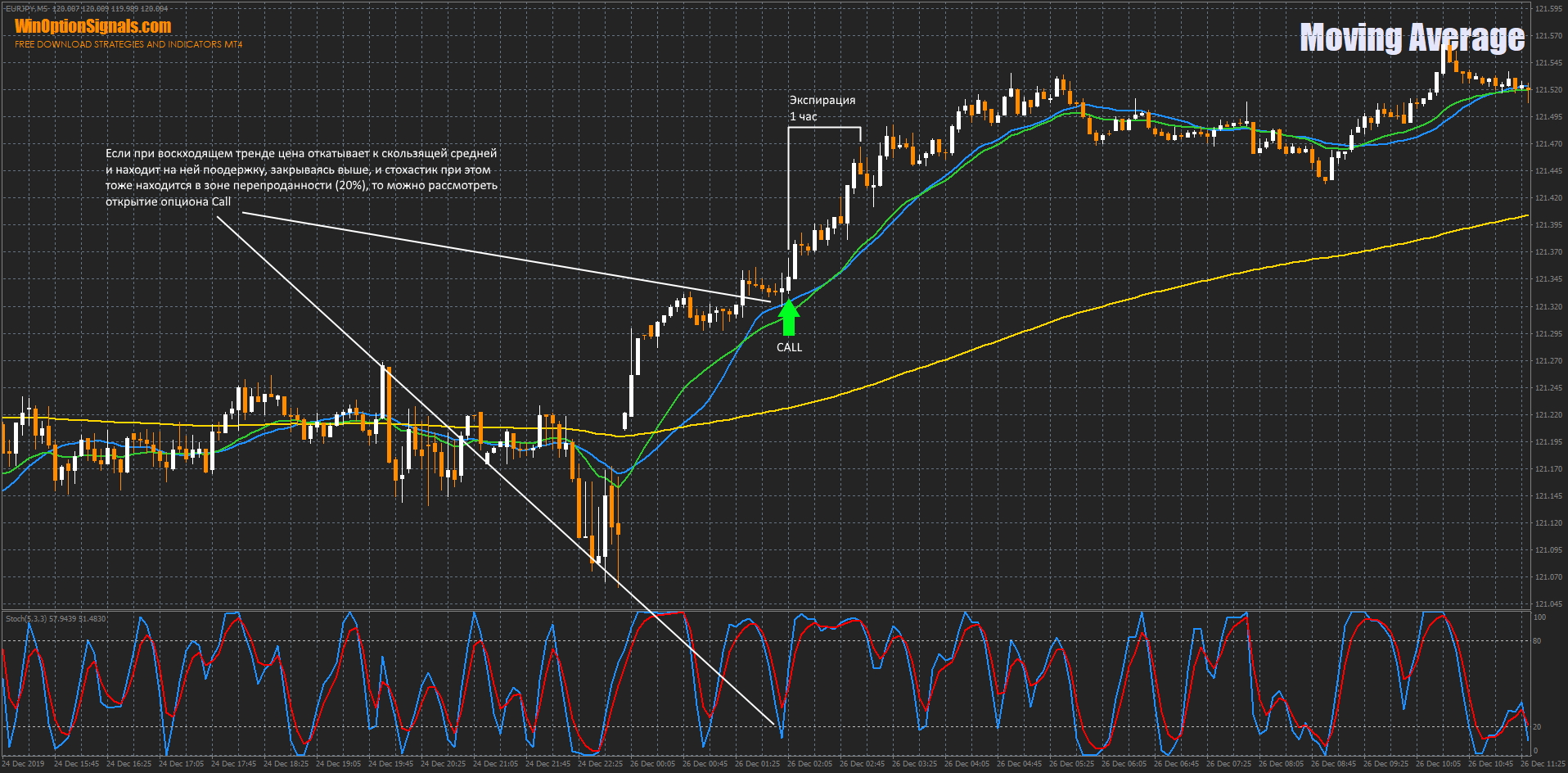Click the FREE DOWNLOAD STRATEGIES AND INDICATORS text
The image size is (1568, 773).
[128, 44]
